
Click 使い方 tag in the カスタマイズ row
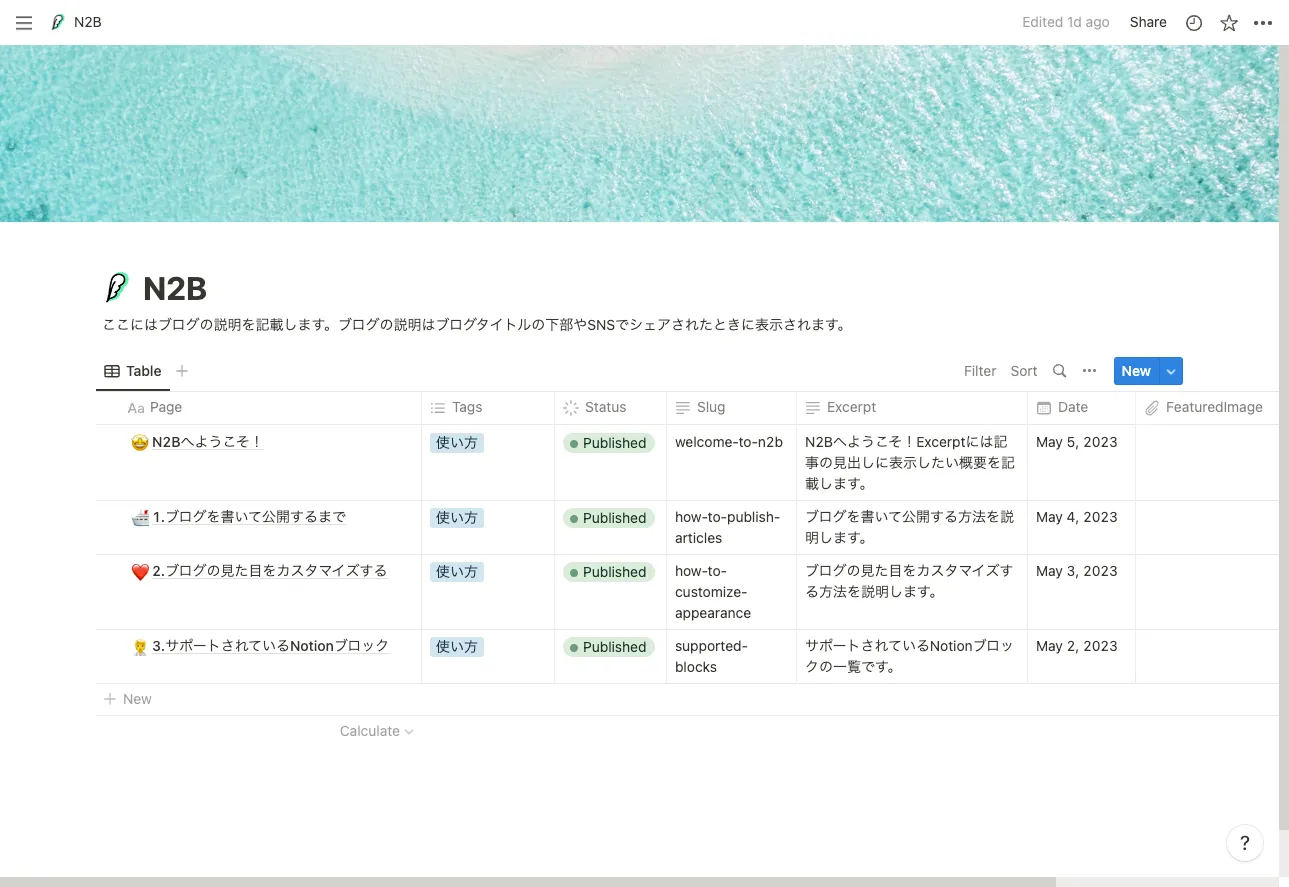click(x=457, y=572)
